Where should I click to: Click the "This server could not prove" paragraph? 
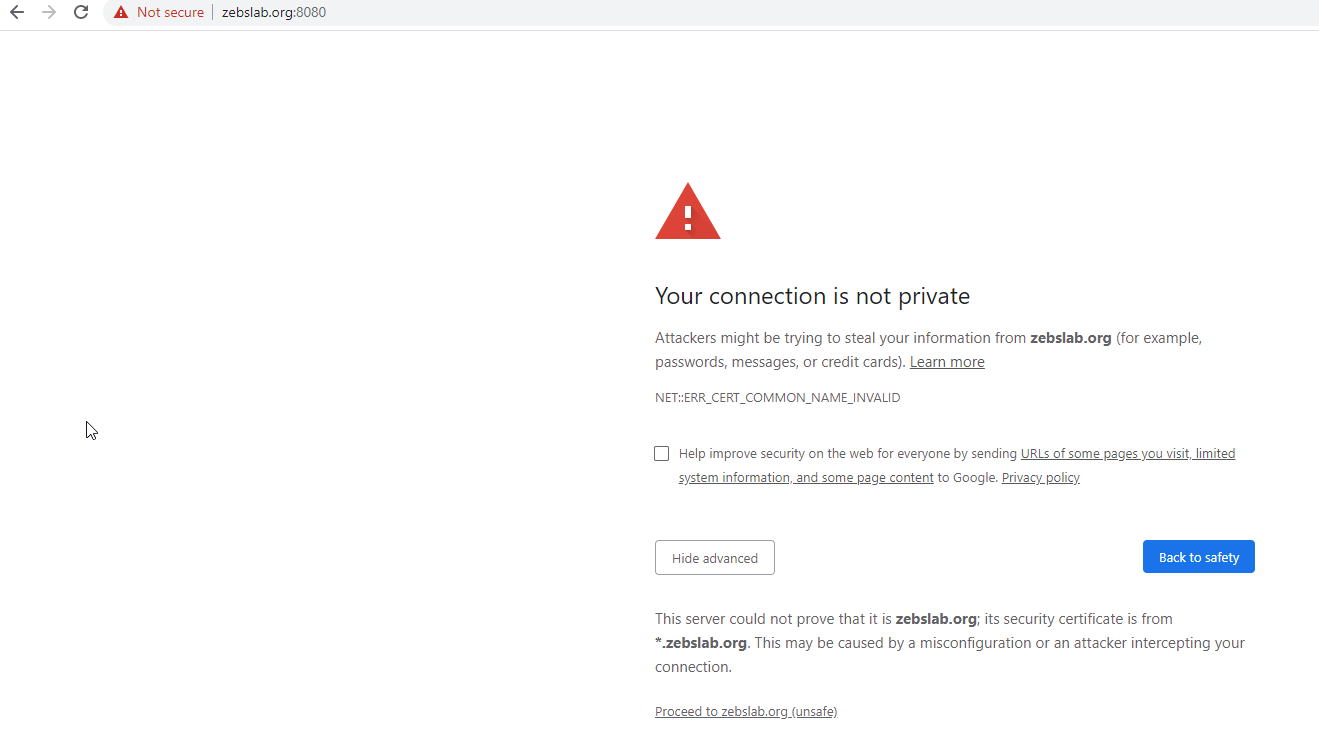950,643
